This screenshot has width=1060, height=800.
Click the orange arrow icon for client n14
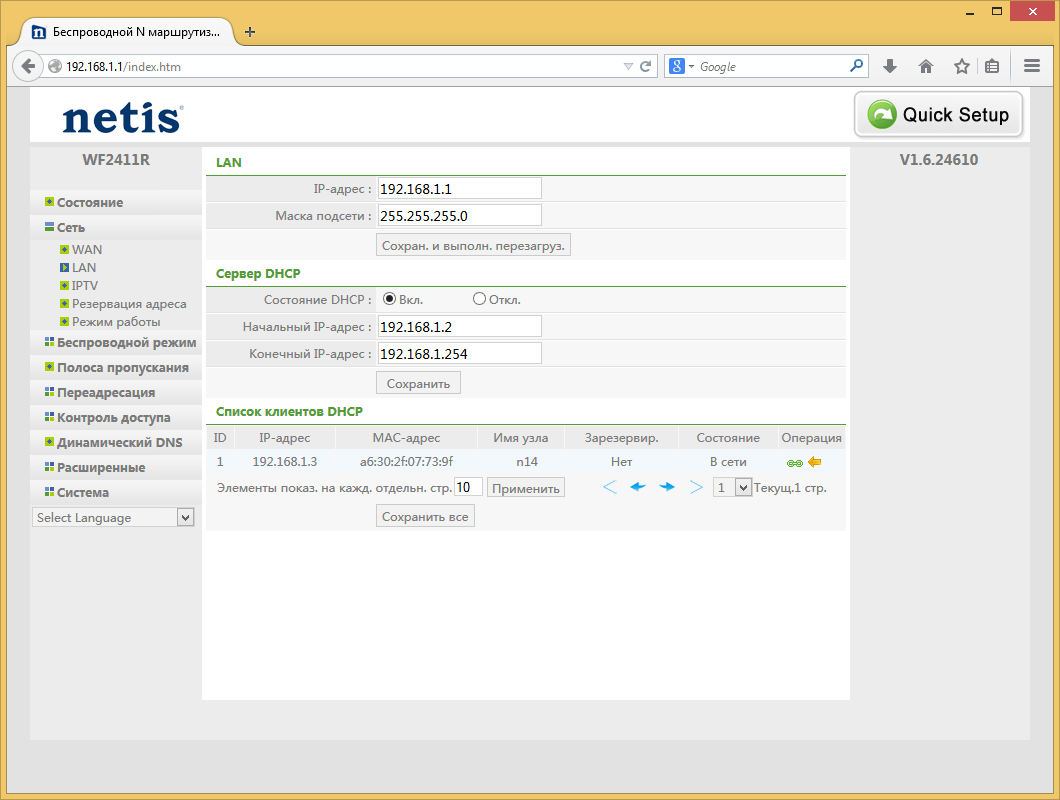815,462
